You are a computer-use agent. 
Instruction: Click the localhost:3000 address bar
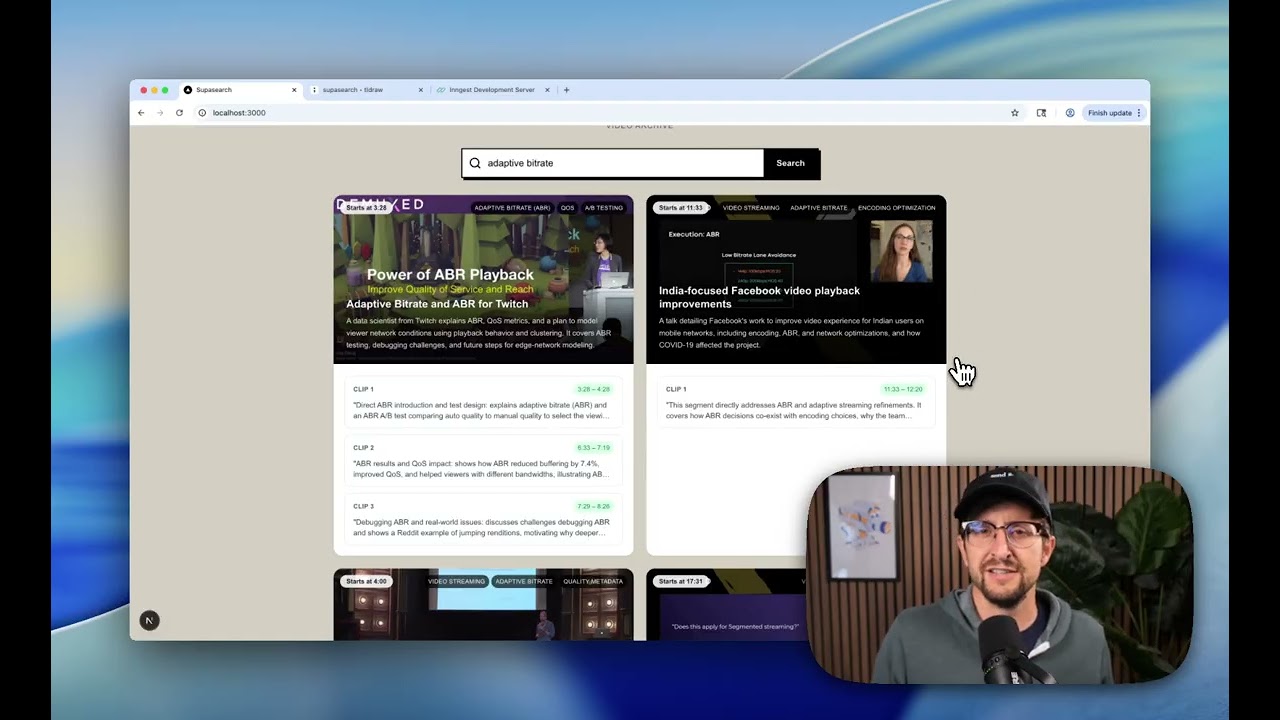tap(600, 113)
